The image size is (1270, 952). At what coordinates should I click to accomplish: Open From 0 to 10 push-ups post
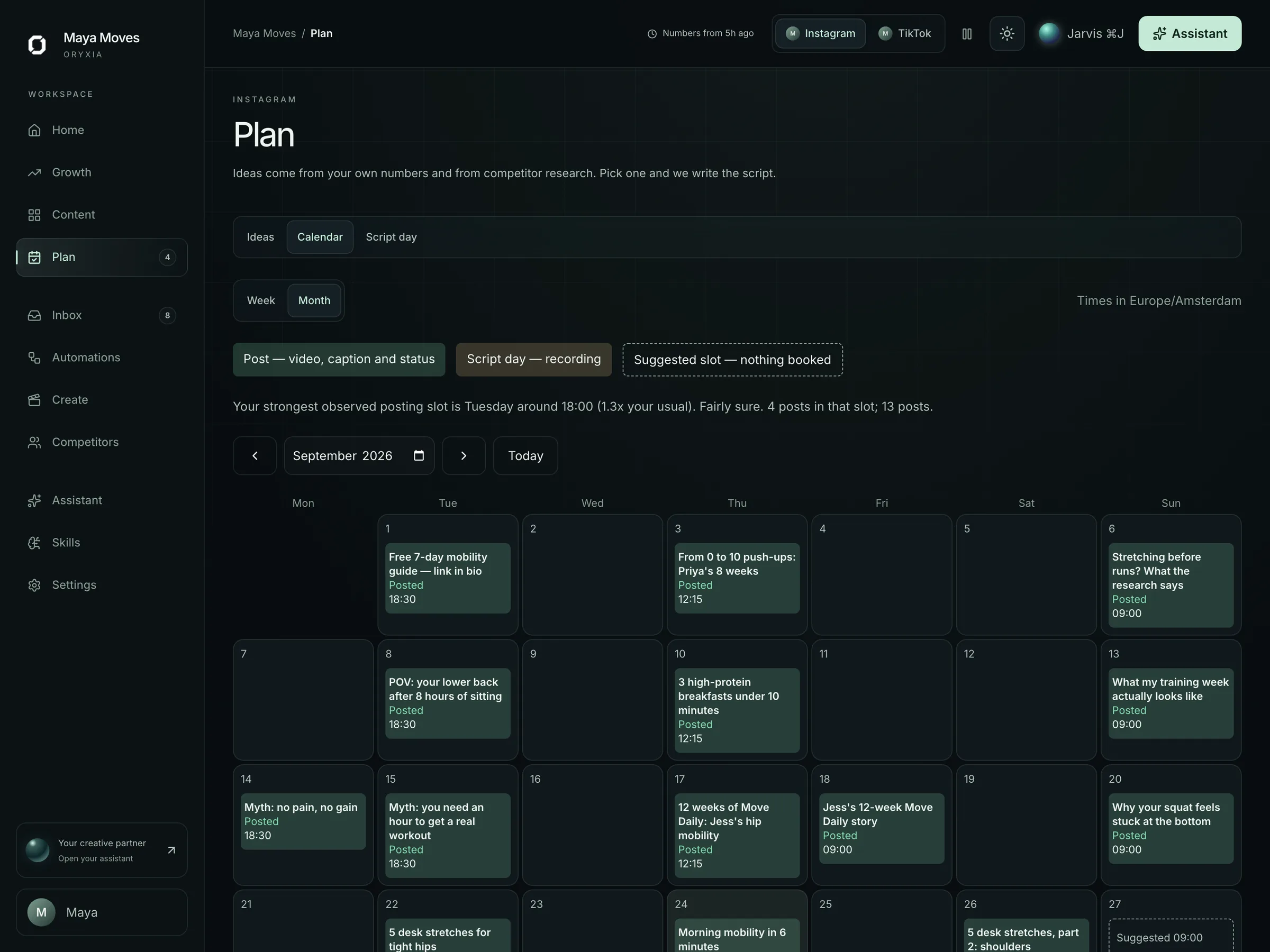pyautogui.click(x=737, y=579)
